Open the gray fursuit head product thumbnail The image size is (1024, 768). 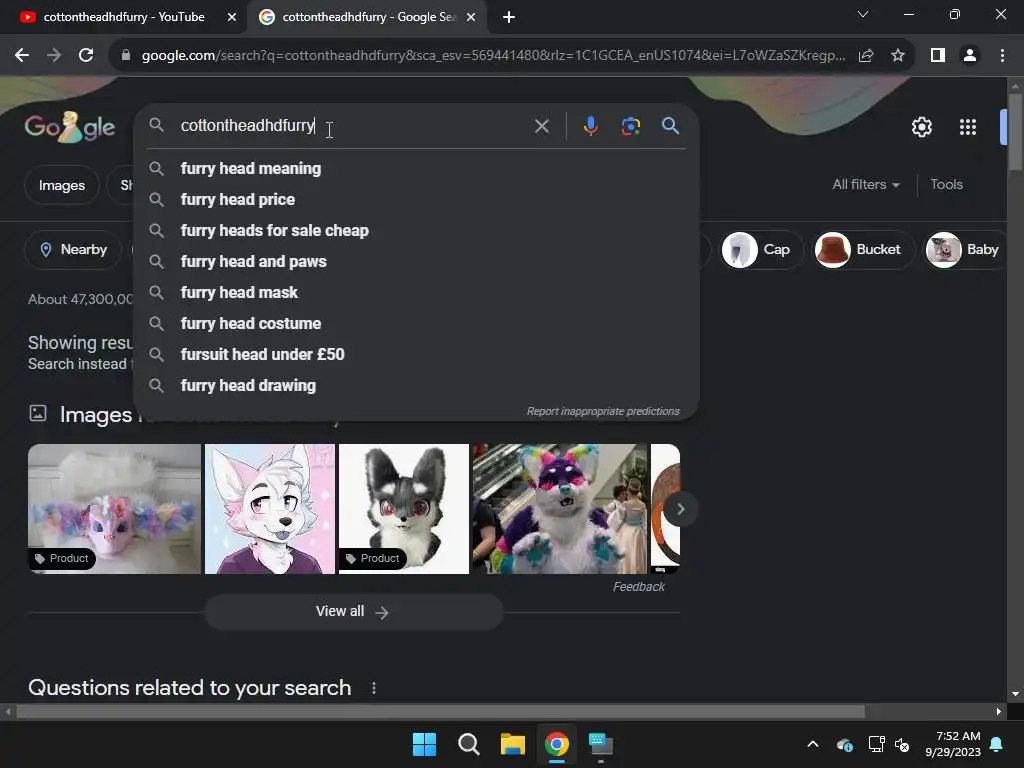[404, 509]
